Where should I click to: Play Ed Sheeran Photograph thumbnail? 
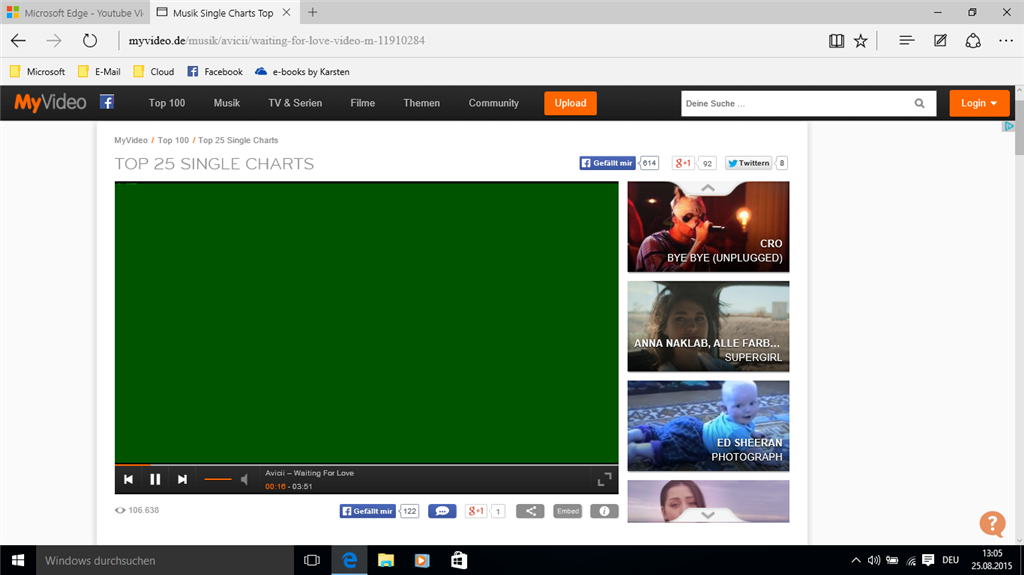[708, 426]
